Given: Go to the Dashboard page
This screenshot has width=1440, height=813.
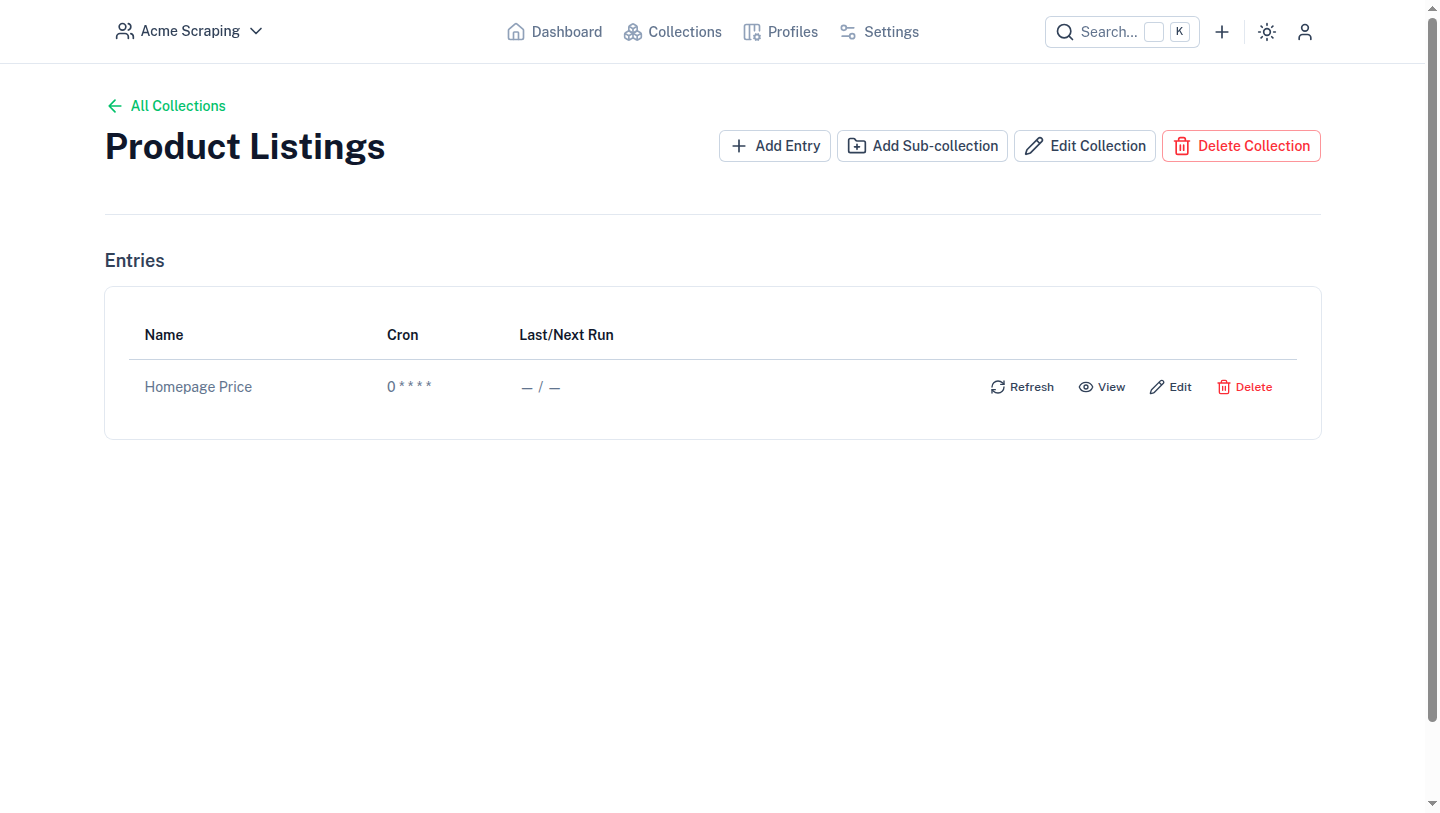Looking at the screenshot, I should (555, 32).
